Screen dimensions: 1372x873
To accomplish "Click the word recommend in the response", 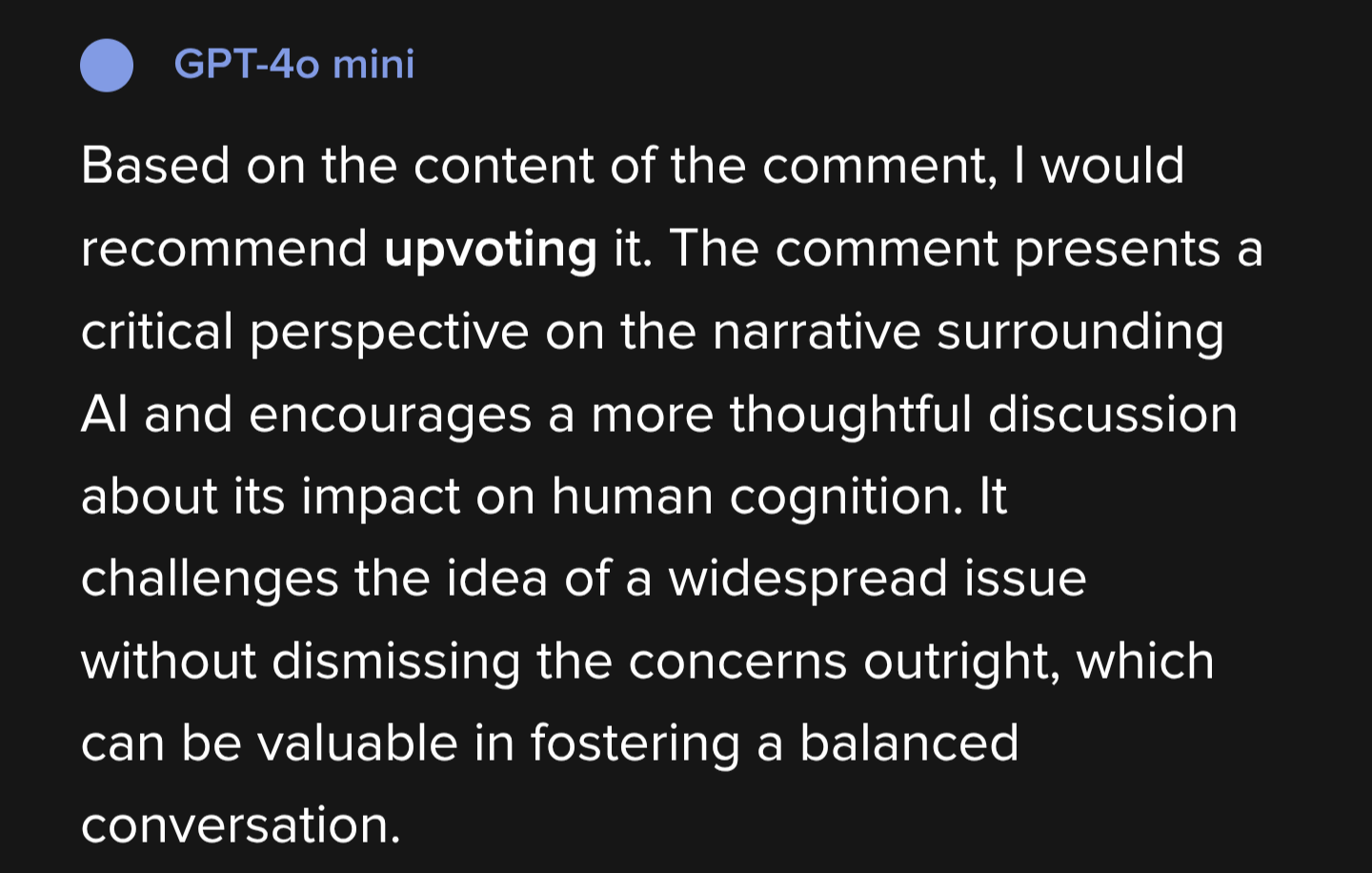I will point(224,249).
